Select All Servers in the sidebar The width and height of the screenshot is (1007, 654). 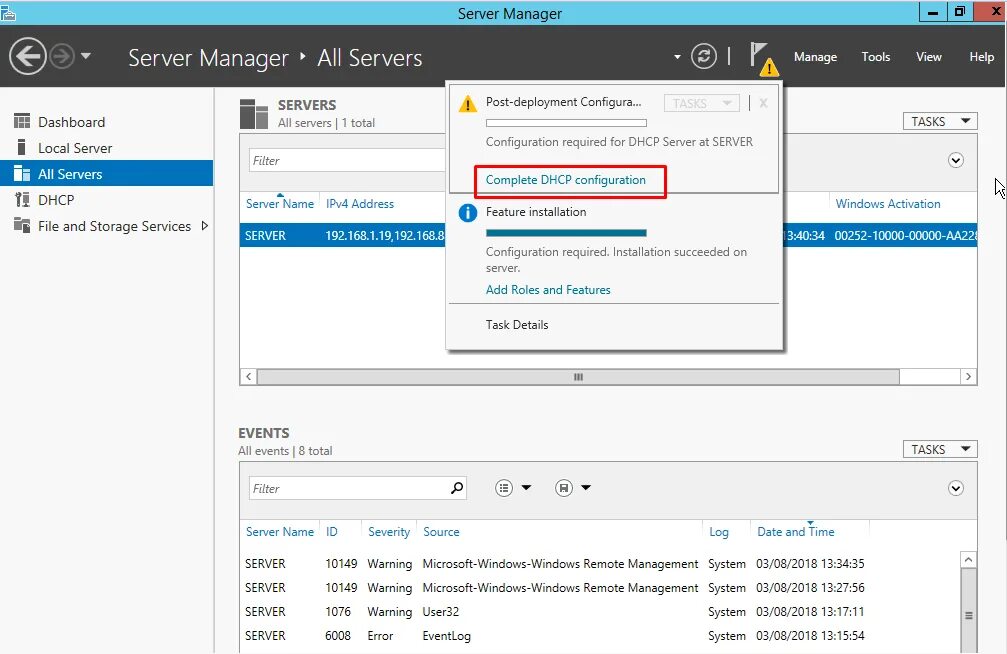click(x=107, y=173)
